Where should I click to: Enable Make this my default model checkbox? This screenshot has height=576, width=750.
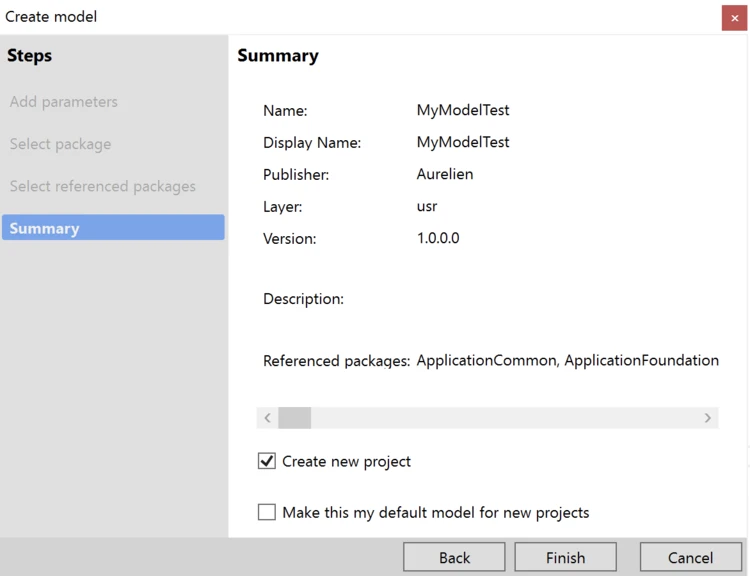267,512
